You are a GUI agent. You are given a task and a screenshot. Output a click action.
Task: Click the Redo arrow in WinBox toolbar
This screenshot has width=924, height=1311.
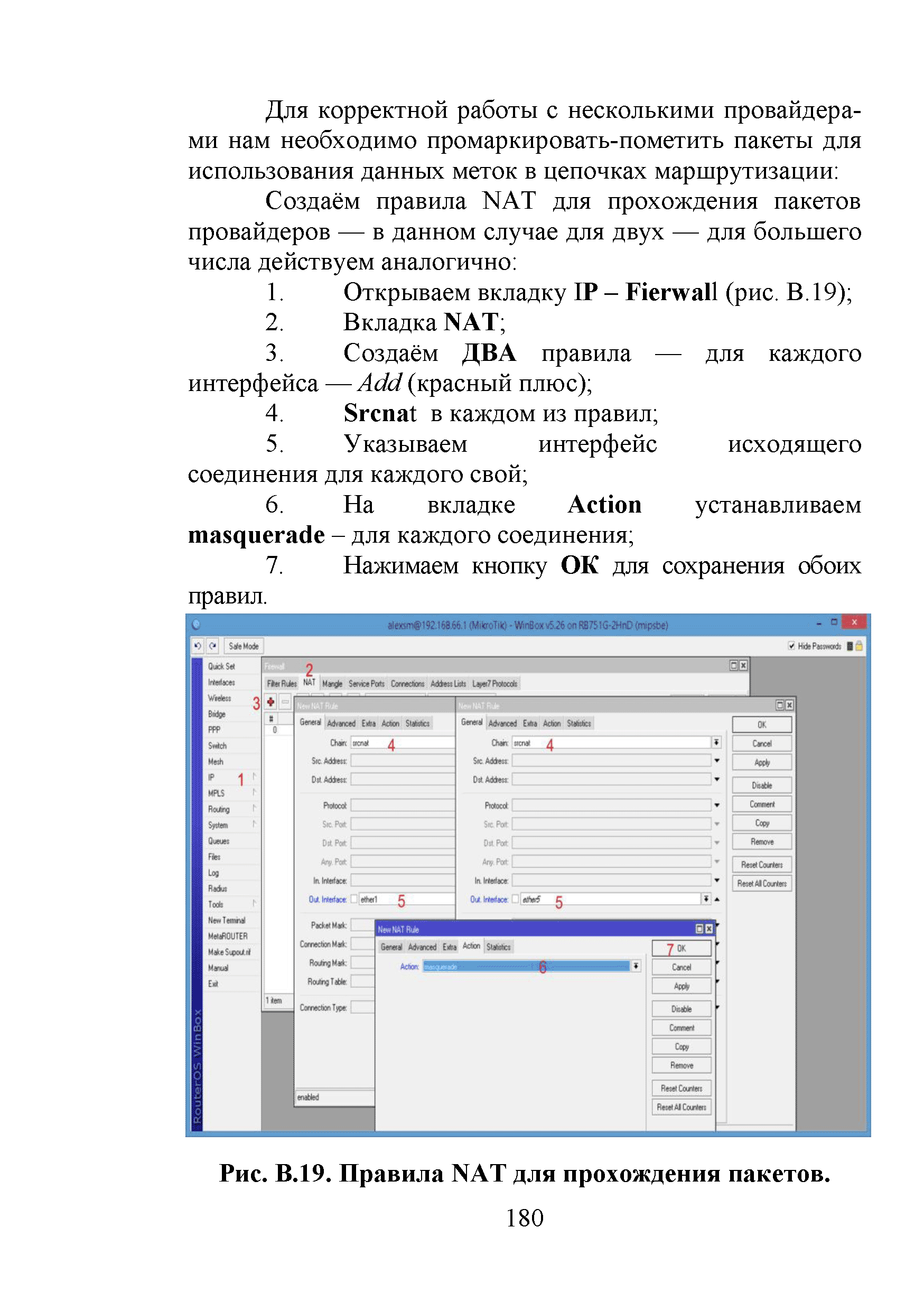coord(212,646)
